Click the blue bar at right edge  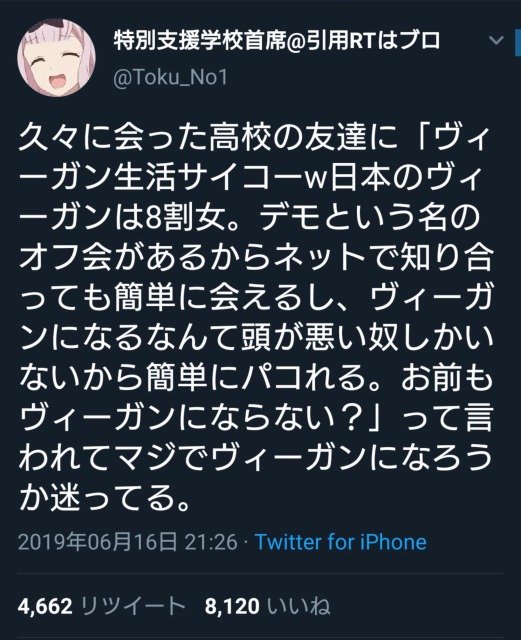[x=518, y=41]
